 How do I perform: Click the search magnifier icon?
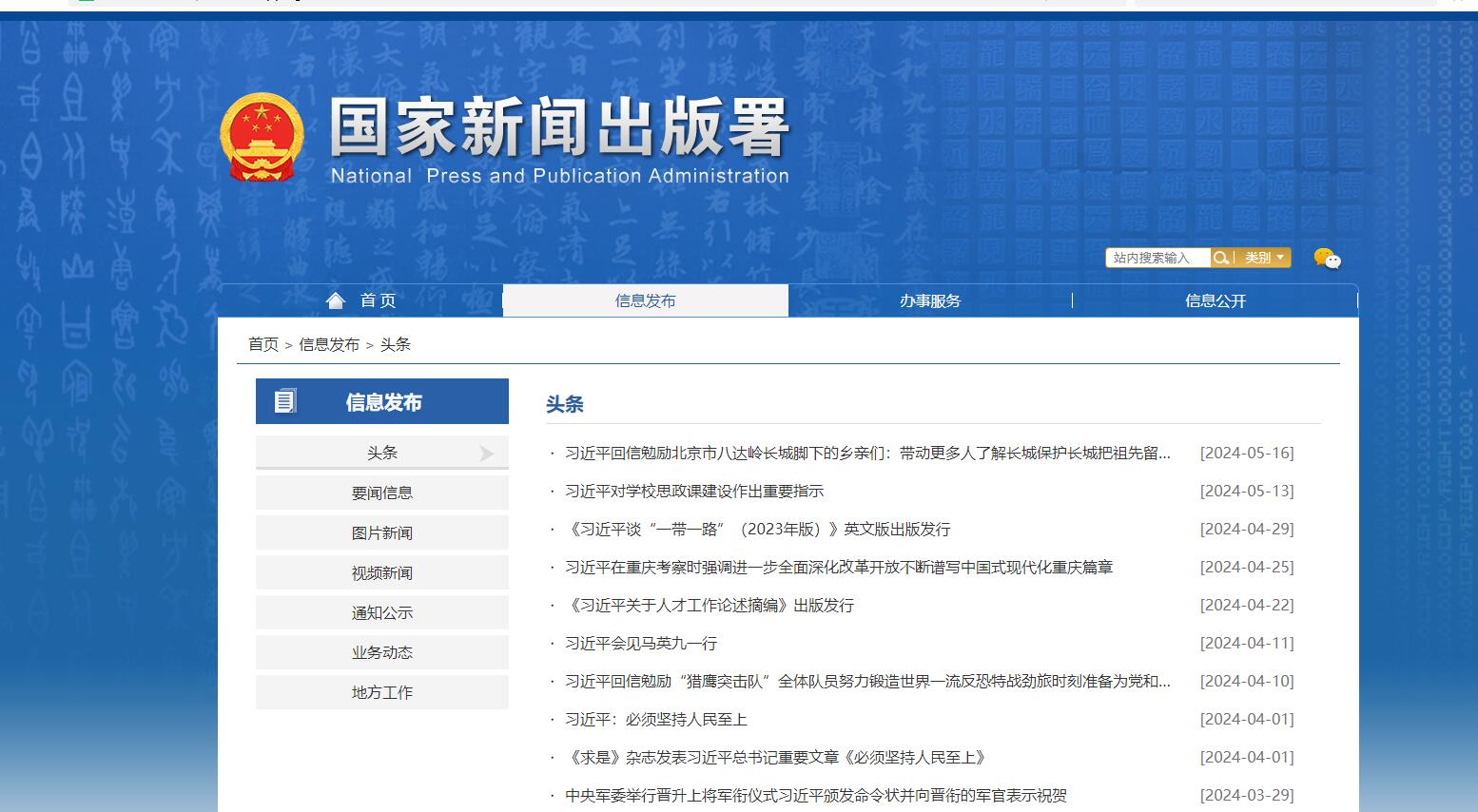pos(1220,258)
